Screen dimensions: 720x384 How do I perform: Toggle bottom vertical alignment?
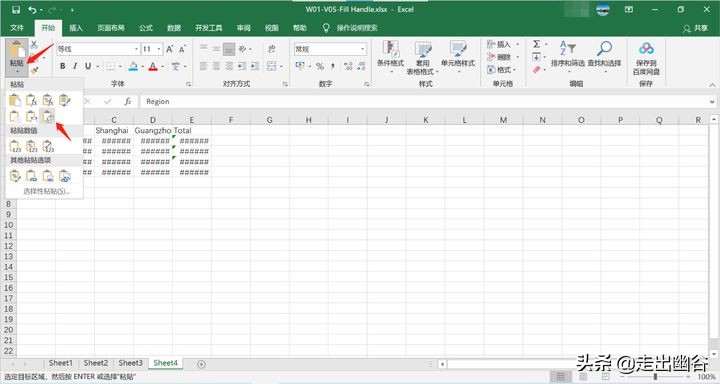click(x=229, y=49)
